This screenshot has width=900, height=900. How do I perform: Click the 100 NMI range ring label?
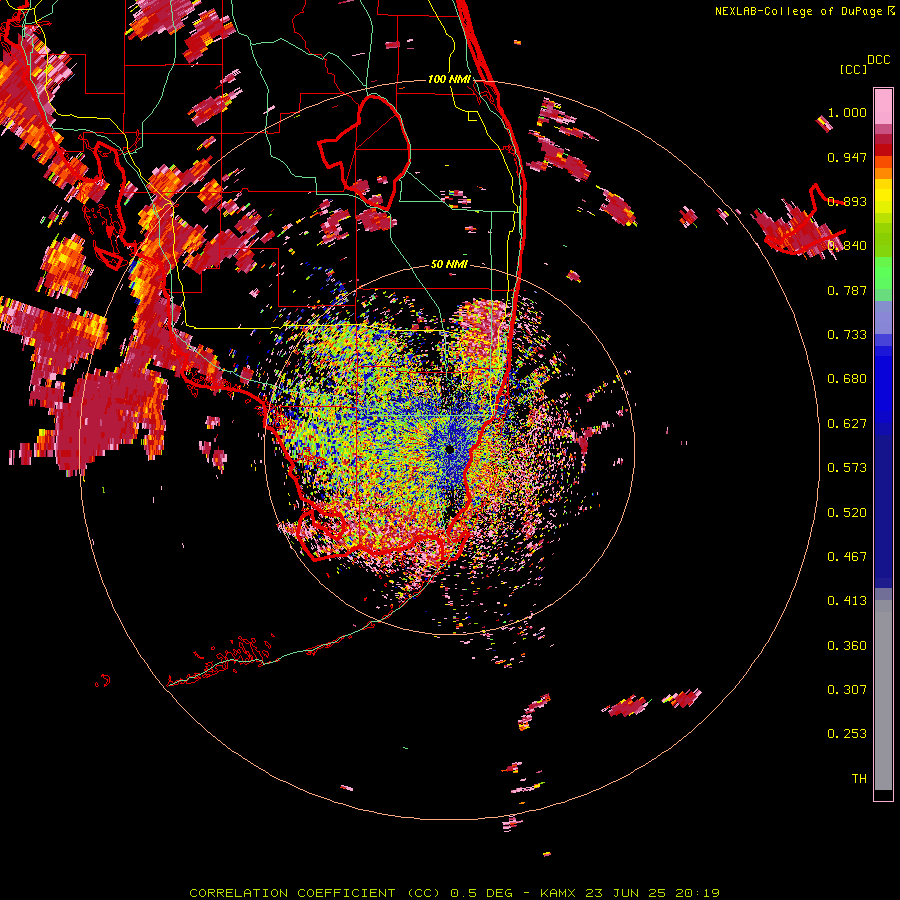pyautogui.click(x=449, y=79)
